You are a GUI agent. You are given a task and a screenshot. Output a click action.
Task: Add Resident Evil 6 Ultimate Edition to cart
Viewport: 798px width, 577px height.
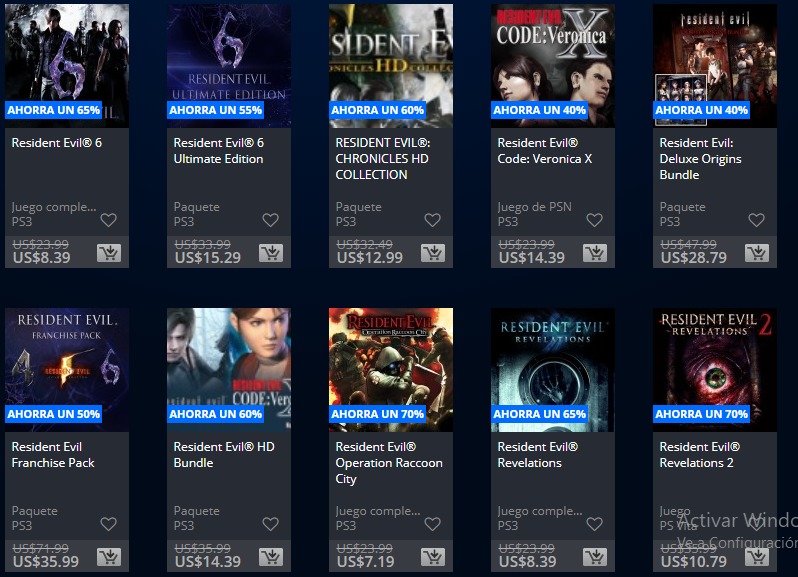click(x=271, y=253)
